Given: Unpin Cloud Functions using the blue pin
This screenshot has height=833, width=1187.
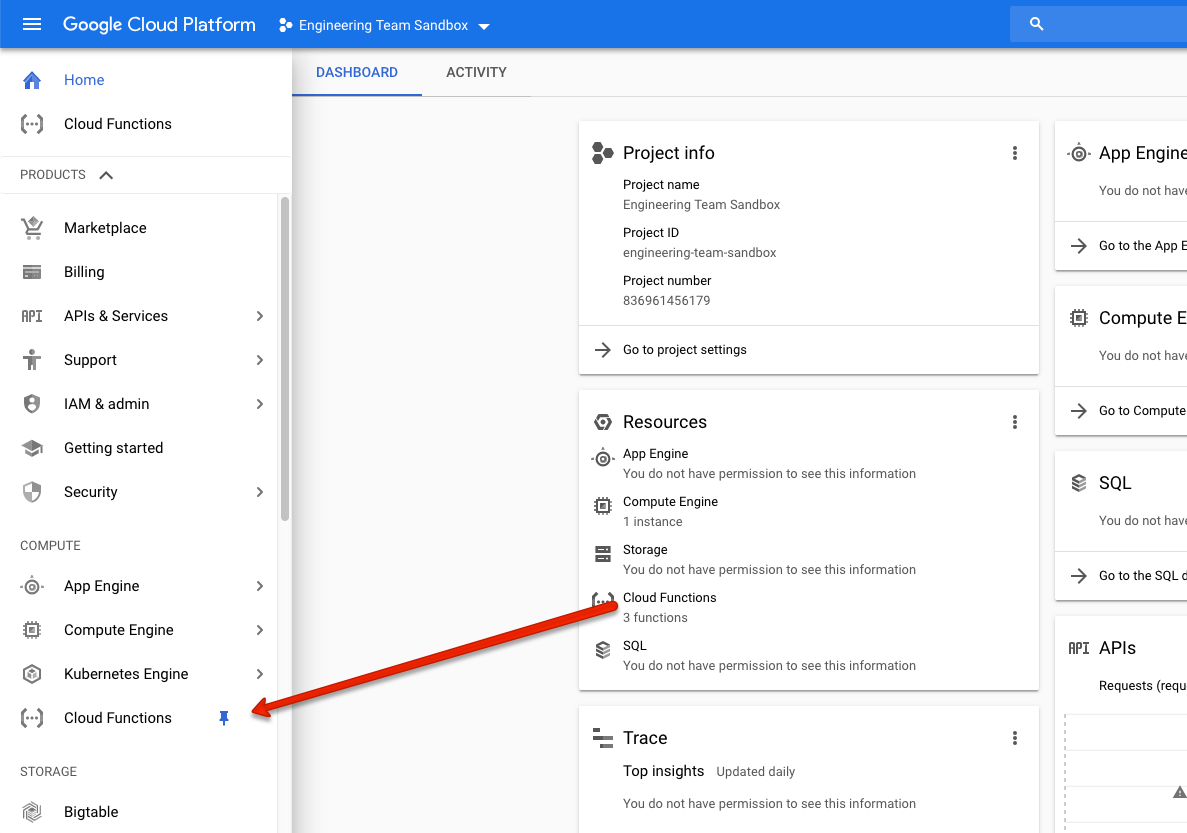Looking at the screenshot, I should 223,718.
